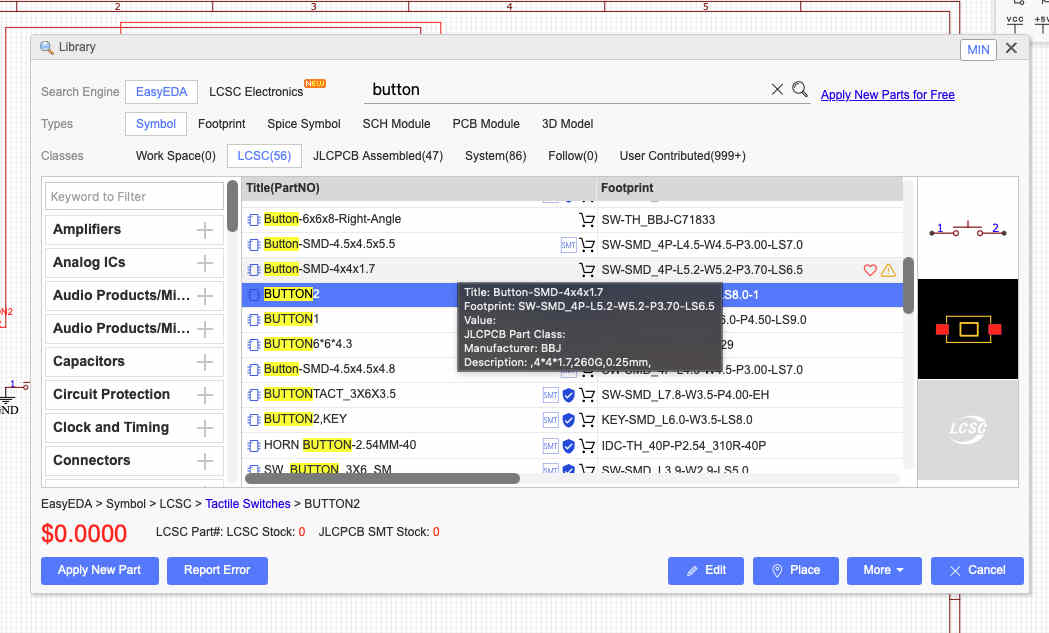
Task: Click the symbol icon beside Button-6x6x8-Right-Angle
Action: [x=254, y=219]
